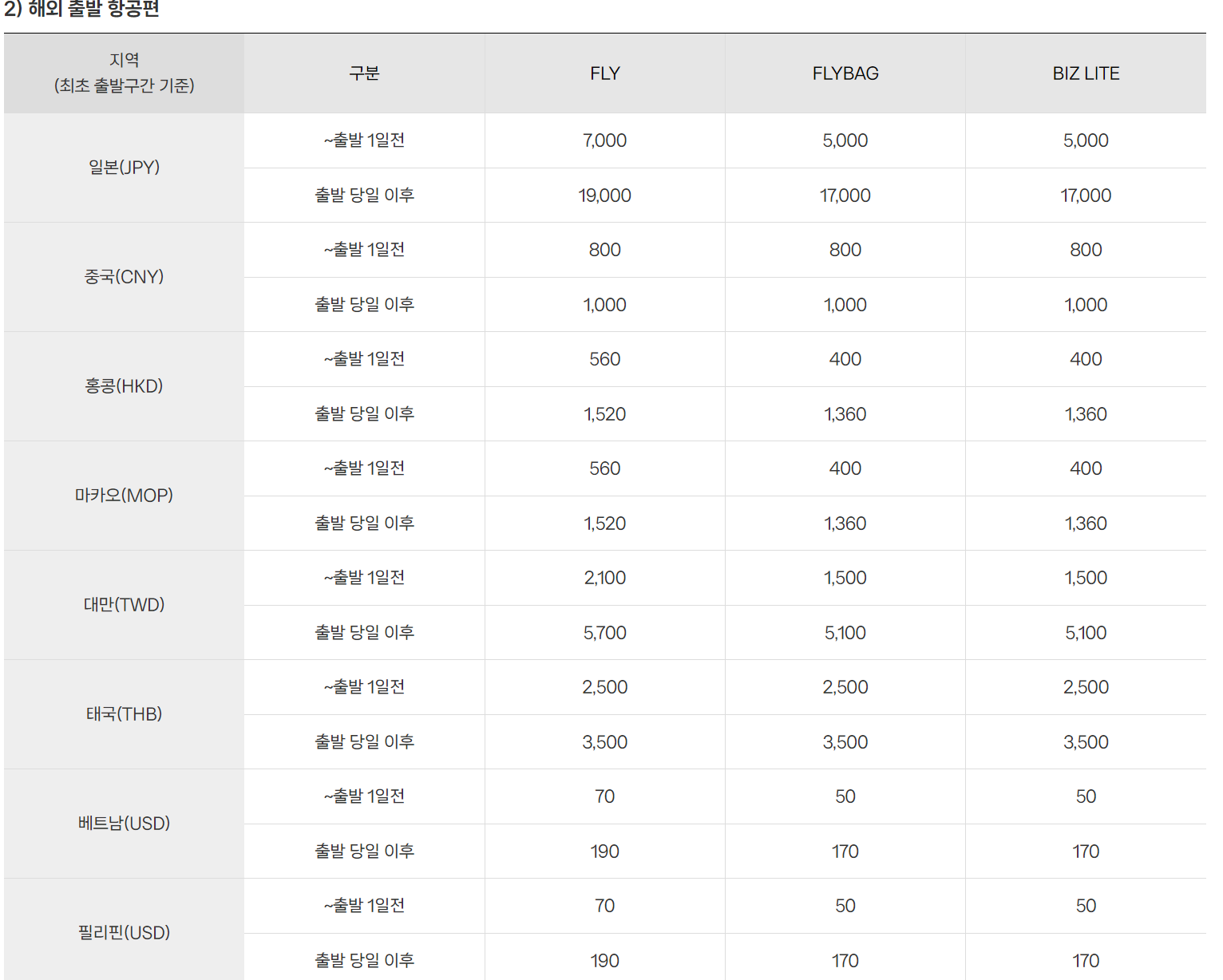This screenshot has height=980, width=1223.
Task: Click the "지역 (최초 출발구간 기준)" header cell
Action: tap(125, 73)
